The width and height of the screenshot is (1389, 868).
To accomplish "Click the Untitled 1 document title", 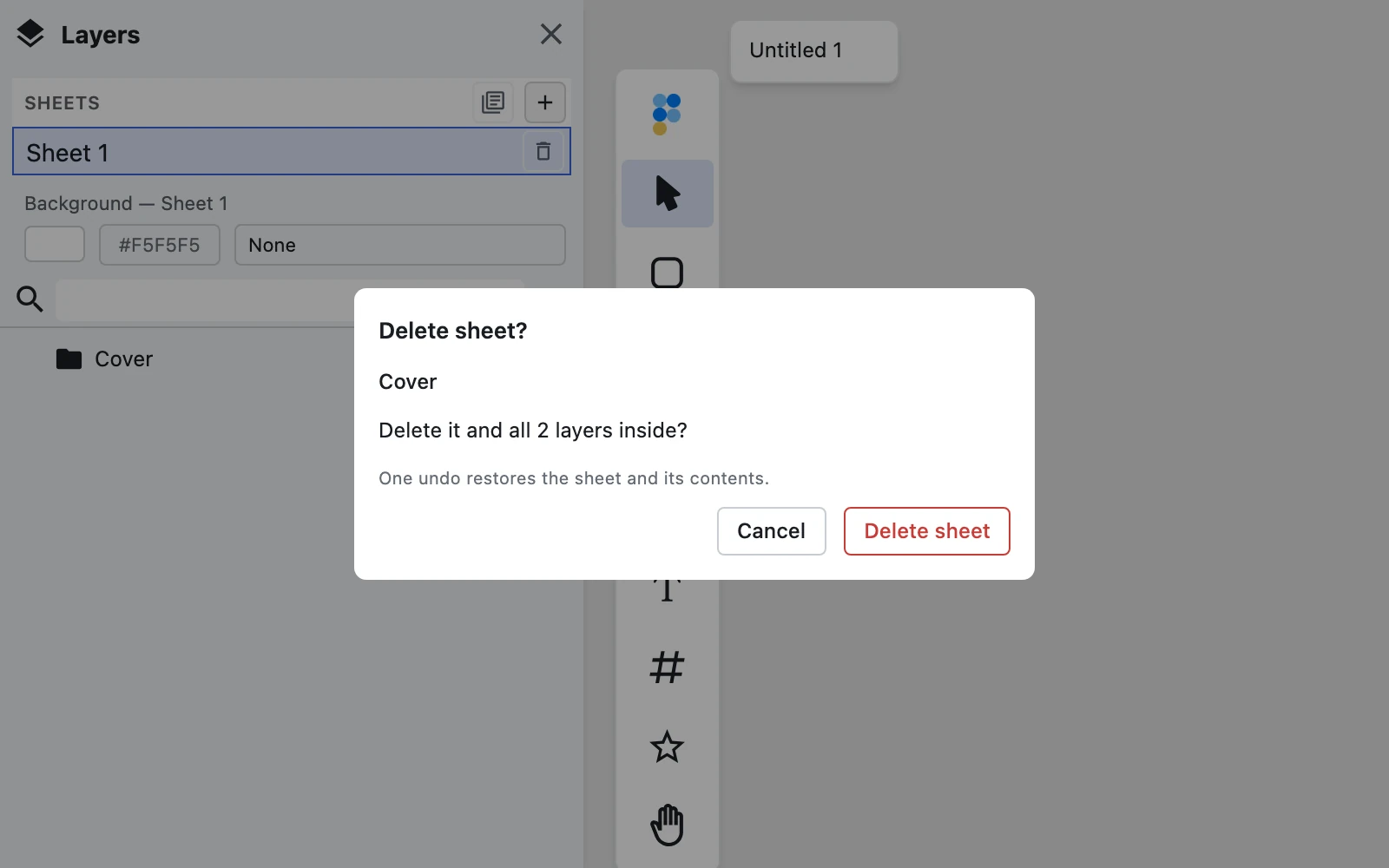I will pyautogui.click(x=796, y=50).
